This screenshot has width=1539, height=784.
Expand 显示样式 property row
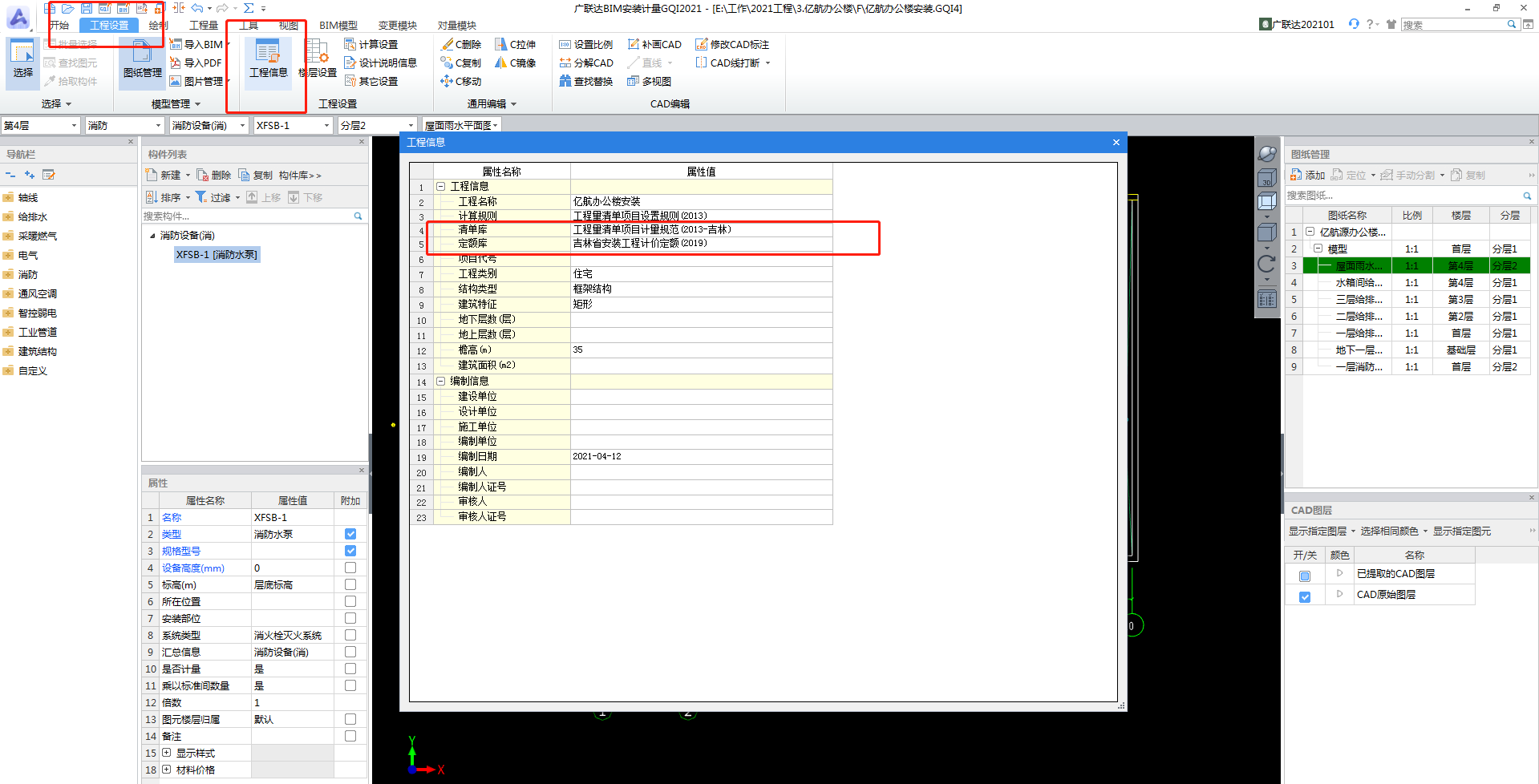click(167, 753)
